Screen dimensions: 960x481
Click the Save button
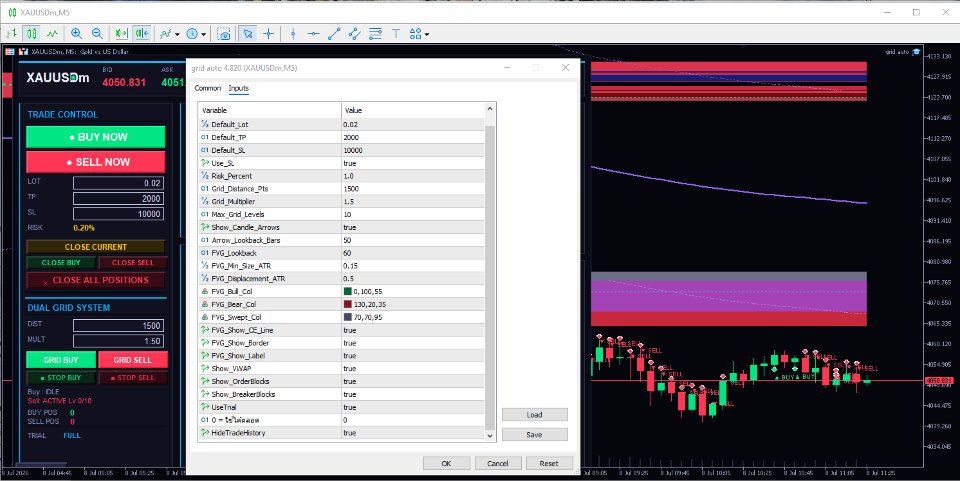(534, 434)
